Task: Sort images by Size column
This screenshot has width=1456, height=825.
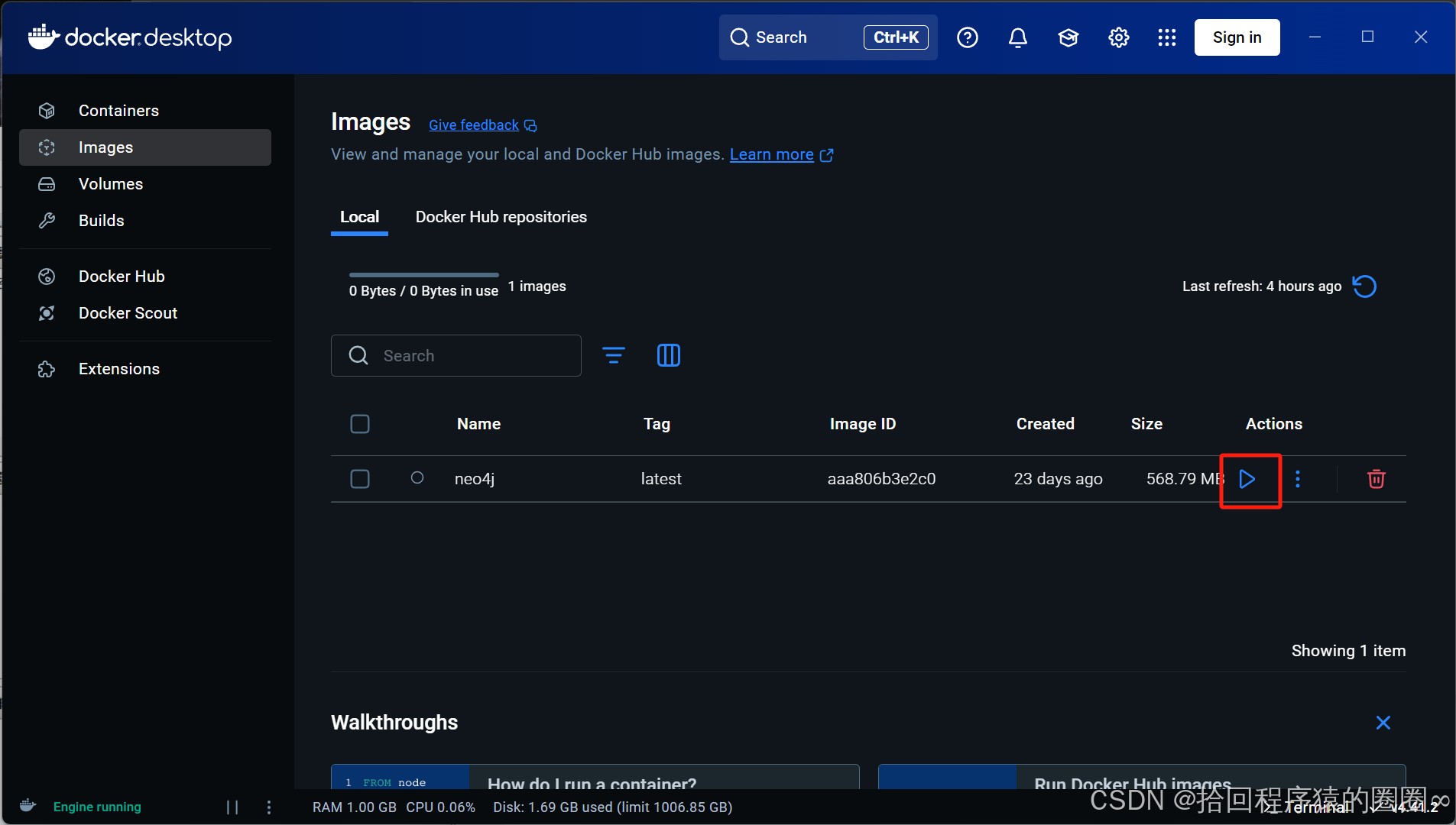Action: coord(1147,424)
